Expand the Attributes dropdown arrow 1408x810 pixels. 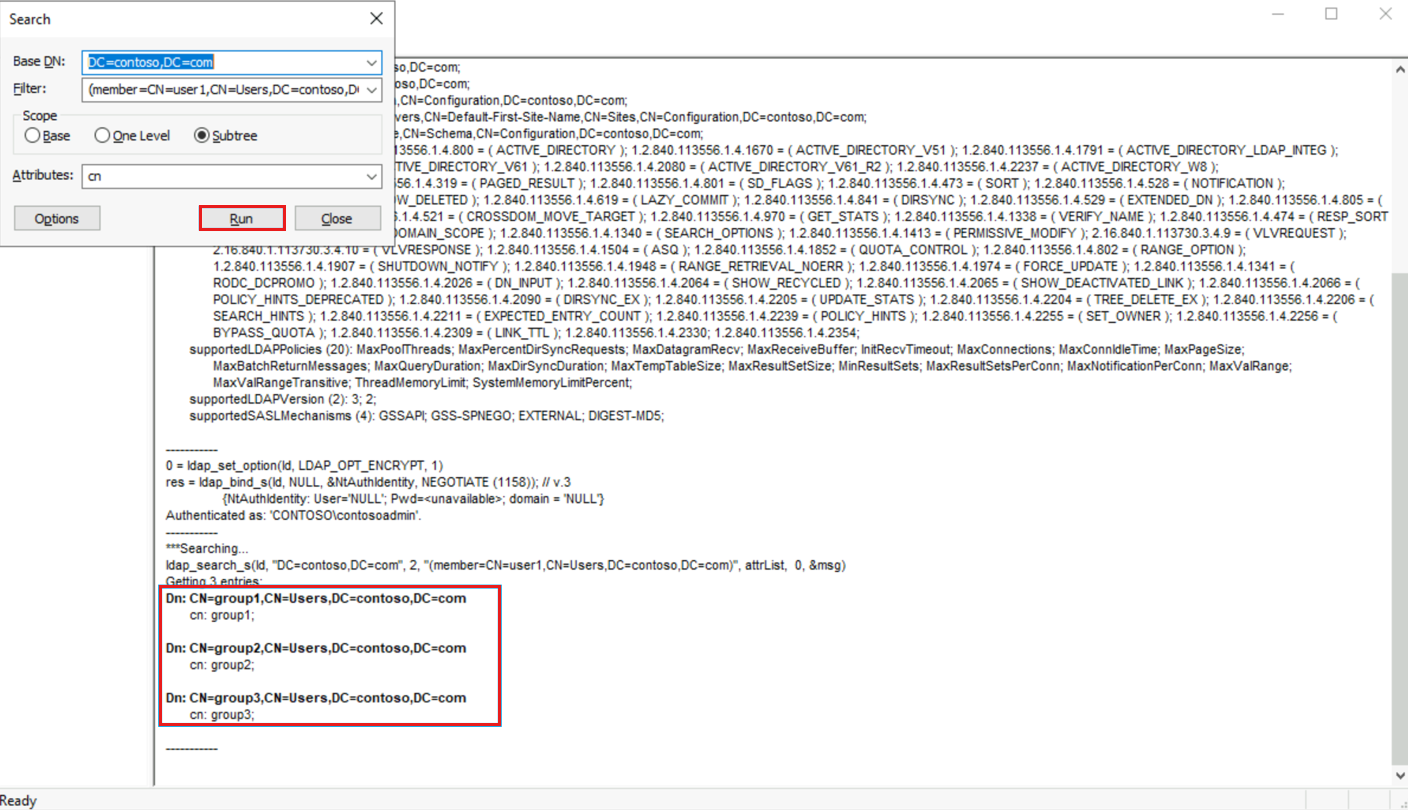coord(371,176)
